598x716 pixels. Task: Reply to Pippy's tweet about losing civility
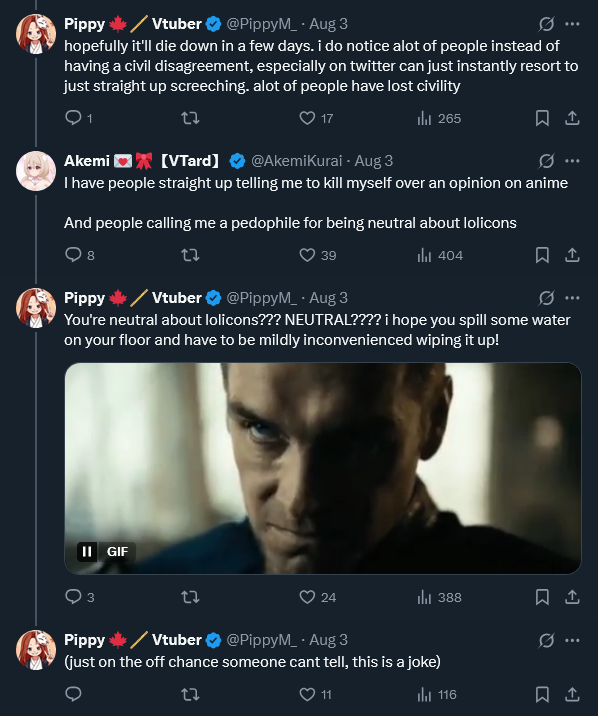coord(73,118)
